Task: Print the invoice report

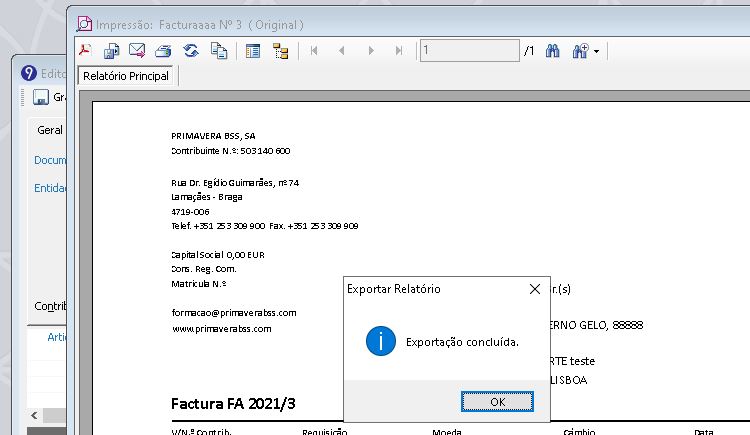Action: 164,50
